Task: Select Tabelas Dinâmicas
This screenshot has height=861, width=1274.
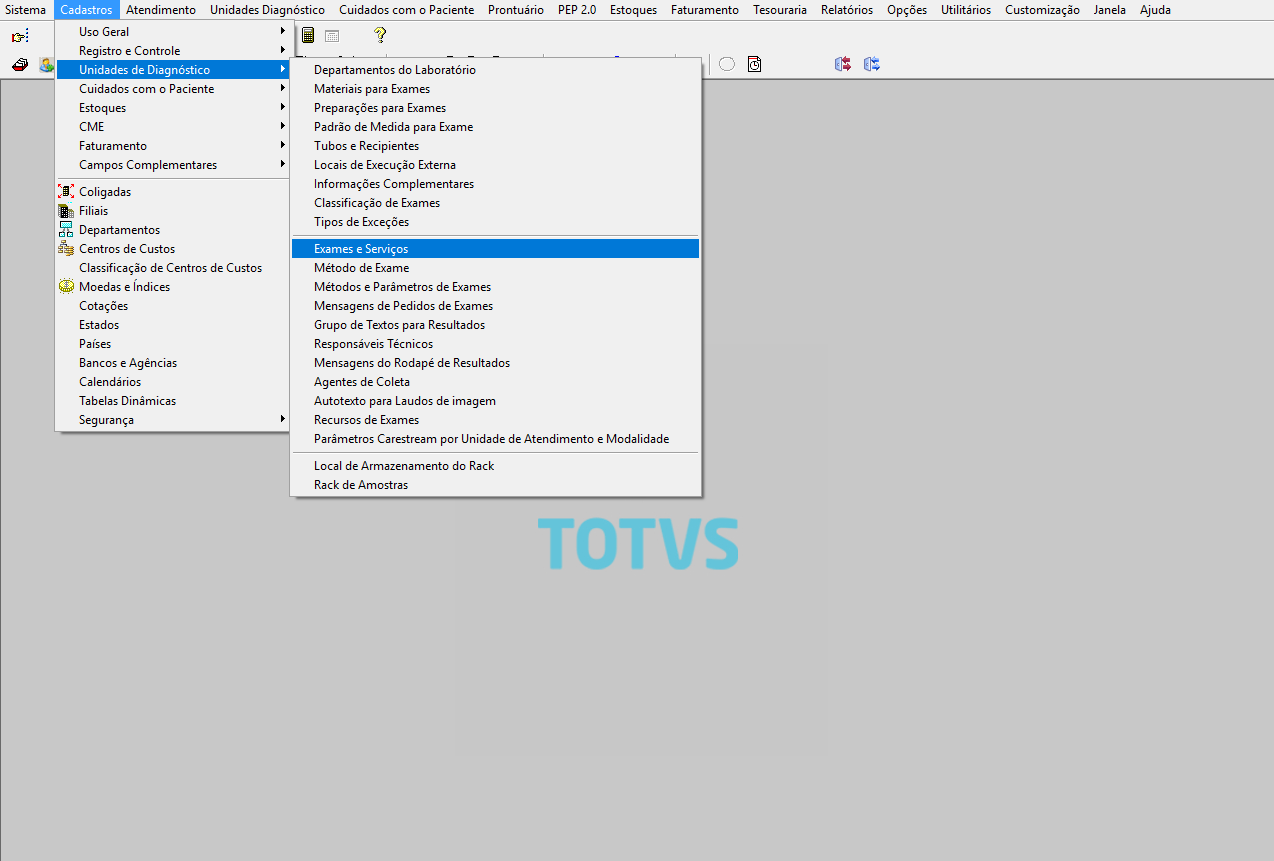Action: (x=174, y=401)
